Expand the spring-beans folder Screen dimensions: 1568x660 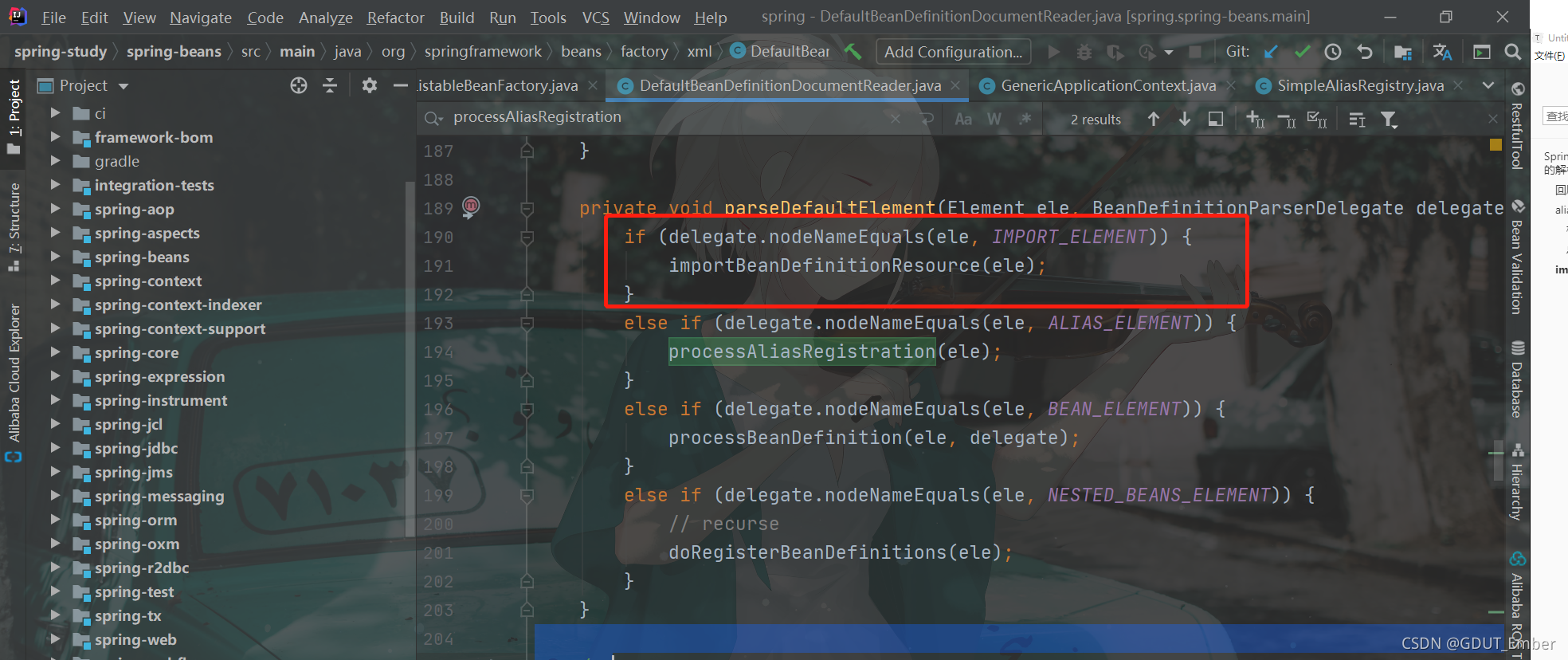point(55,257)
